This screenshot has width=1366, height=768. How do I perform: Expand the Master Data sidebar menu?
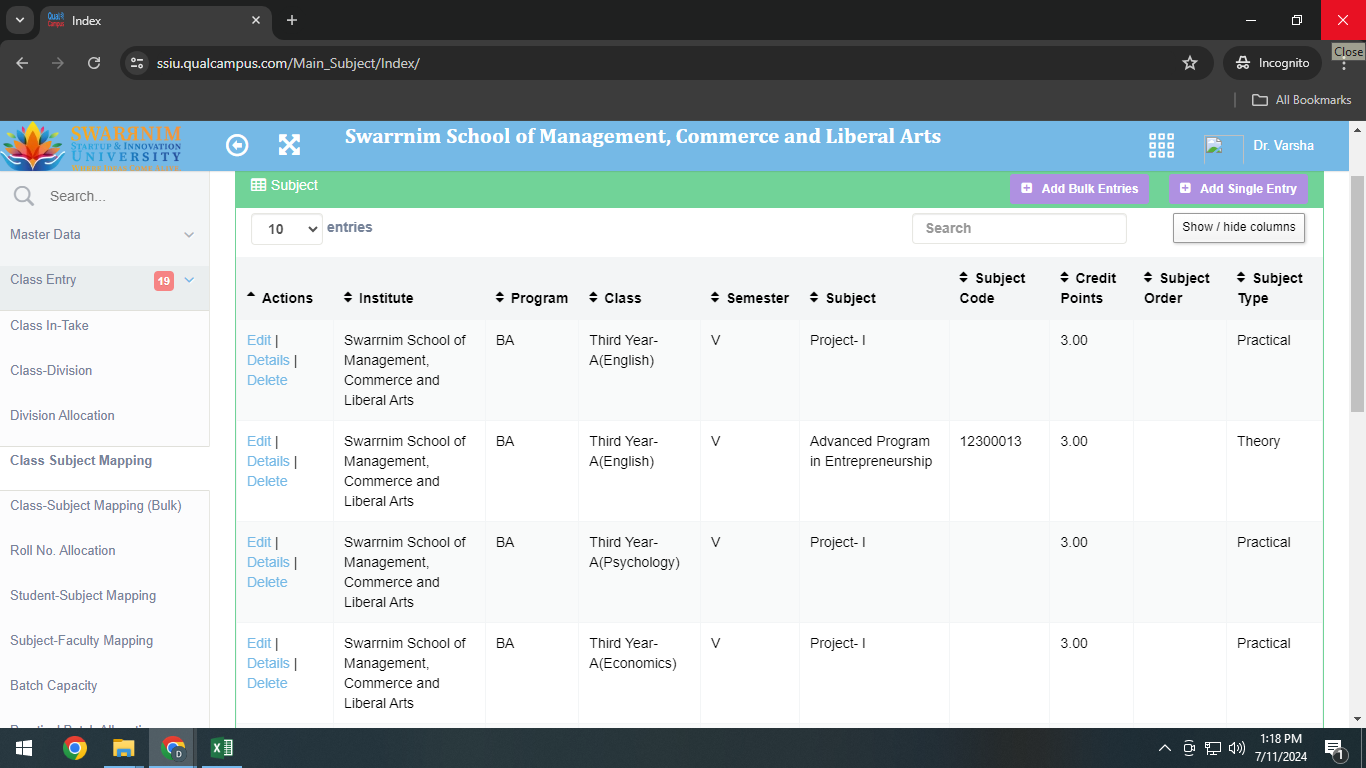pyautogui.click(x=104, y=234)
